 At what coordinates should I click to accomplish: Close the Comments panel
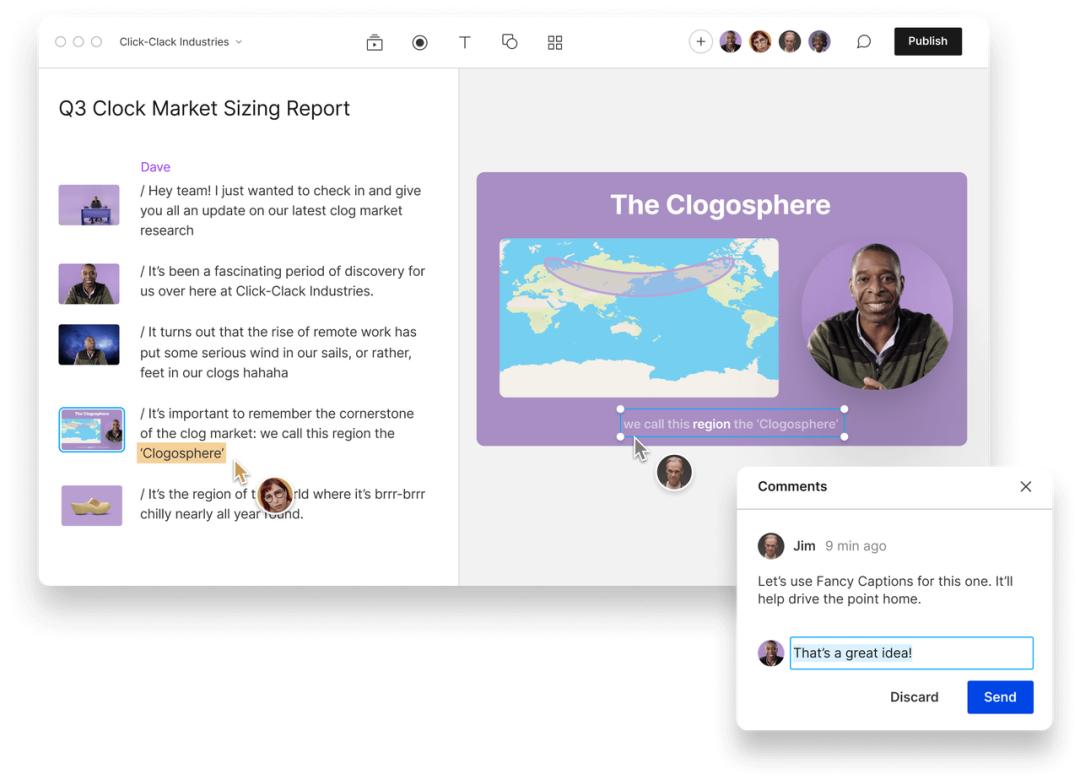click(x=1026, y=486)
